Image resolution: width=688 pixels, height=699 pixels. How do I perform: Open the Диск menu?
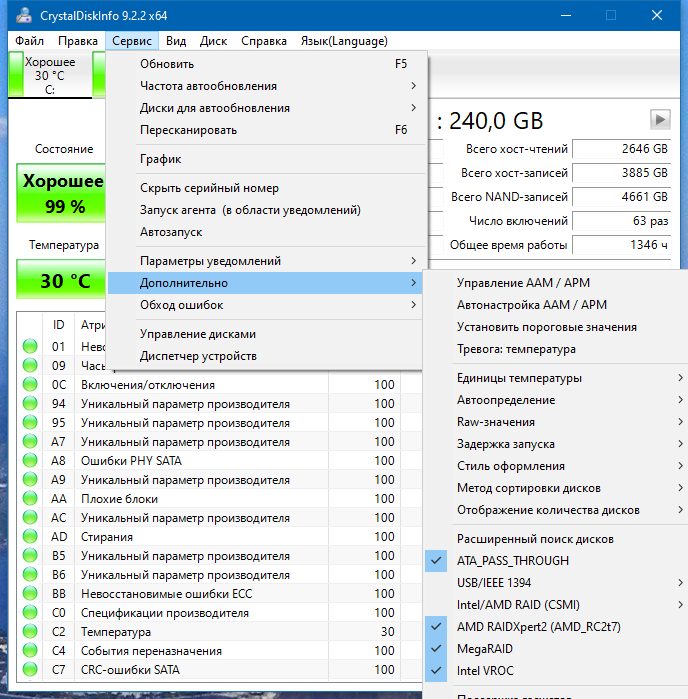click(x=213, y=41)
